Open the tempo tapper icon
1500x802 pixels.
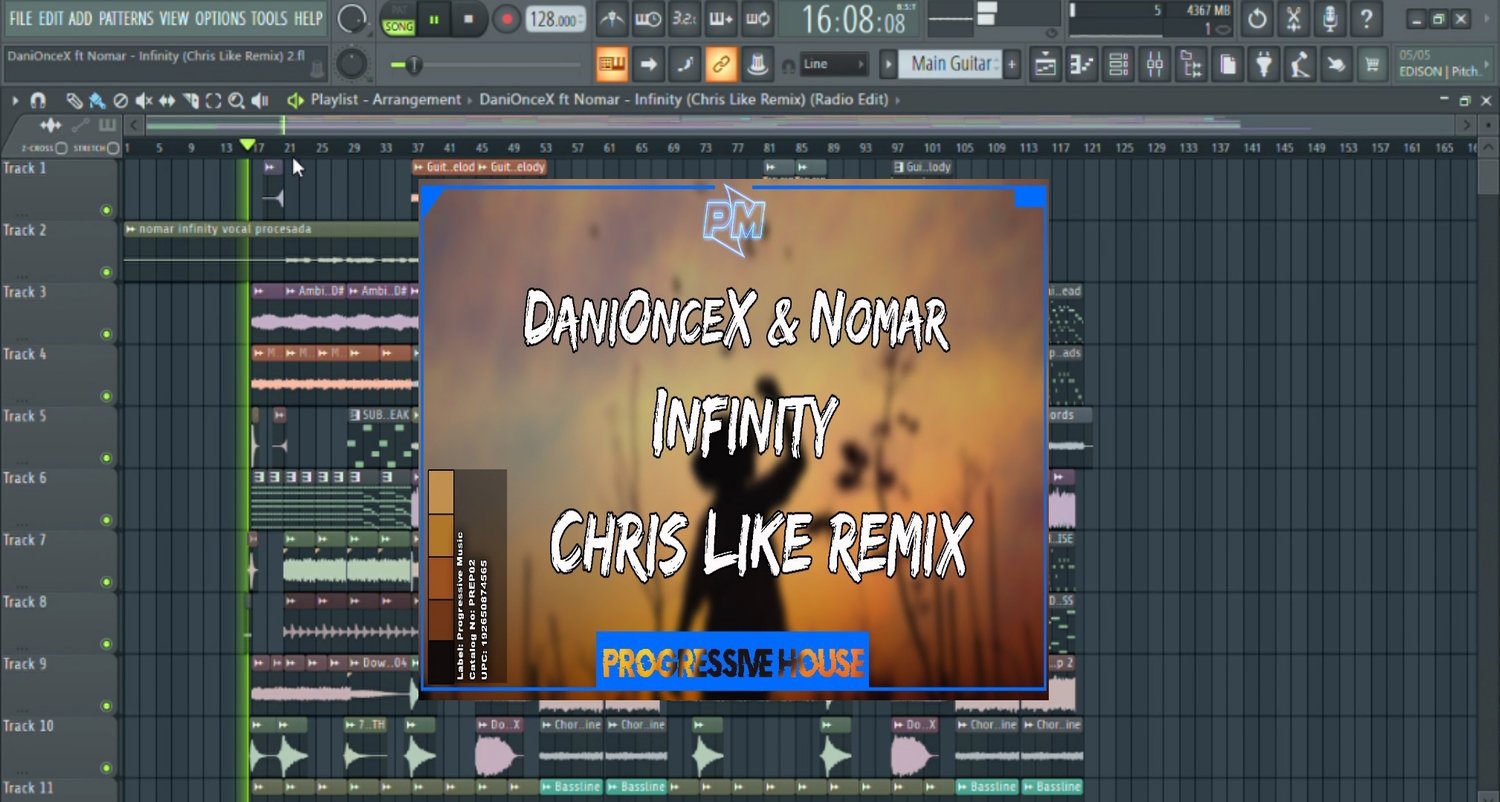[1300, 64]
